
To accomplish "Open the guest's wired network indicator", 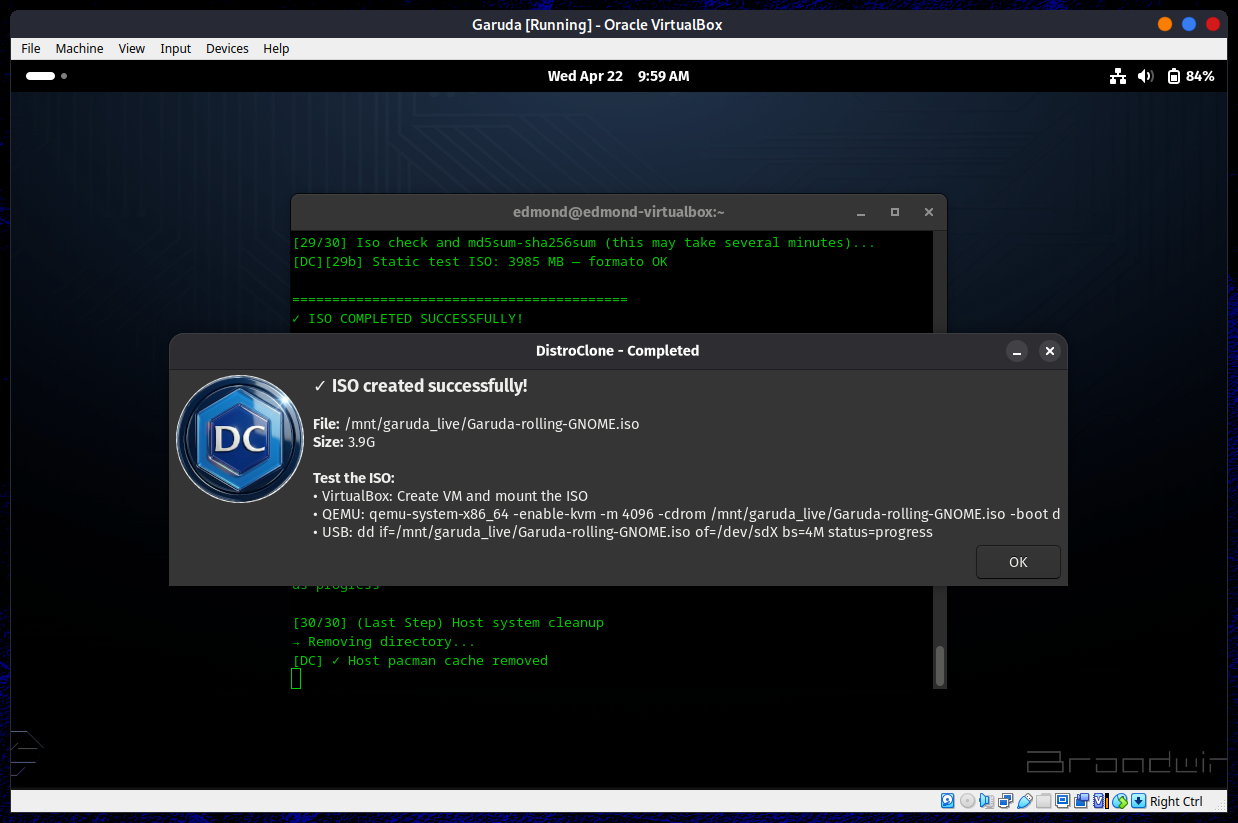I will pos(1118,76).
